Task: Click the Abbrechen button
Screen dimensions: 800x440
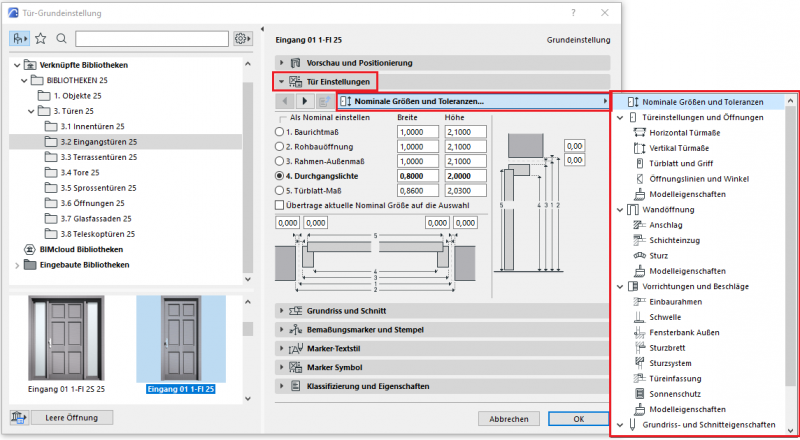Action: [x=508, y=418]
